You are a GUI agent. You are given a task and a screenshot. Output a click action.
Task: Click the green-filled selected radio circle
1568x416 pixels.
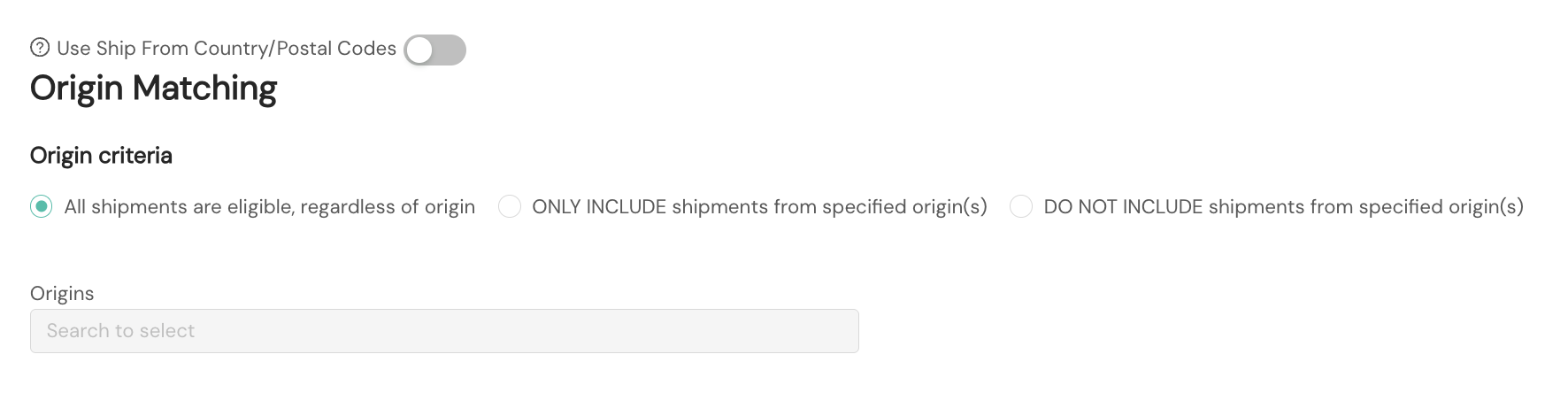tap(42, 206)
